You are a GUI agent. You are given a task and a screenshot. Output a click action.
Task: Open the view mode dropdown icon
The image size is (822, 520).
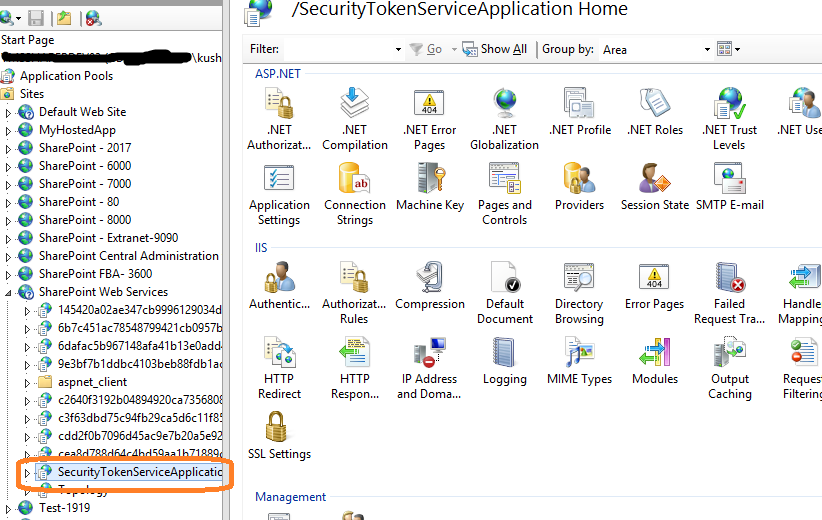click(729, 49)
